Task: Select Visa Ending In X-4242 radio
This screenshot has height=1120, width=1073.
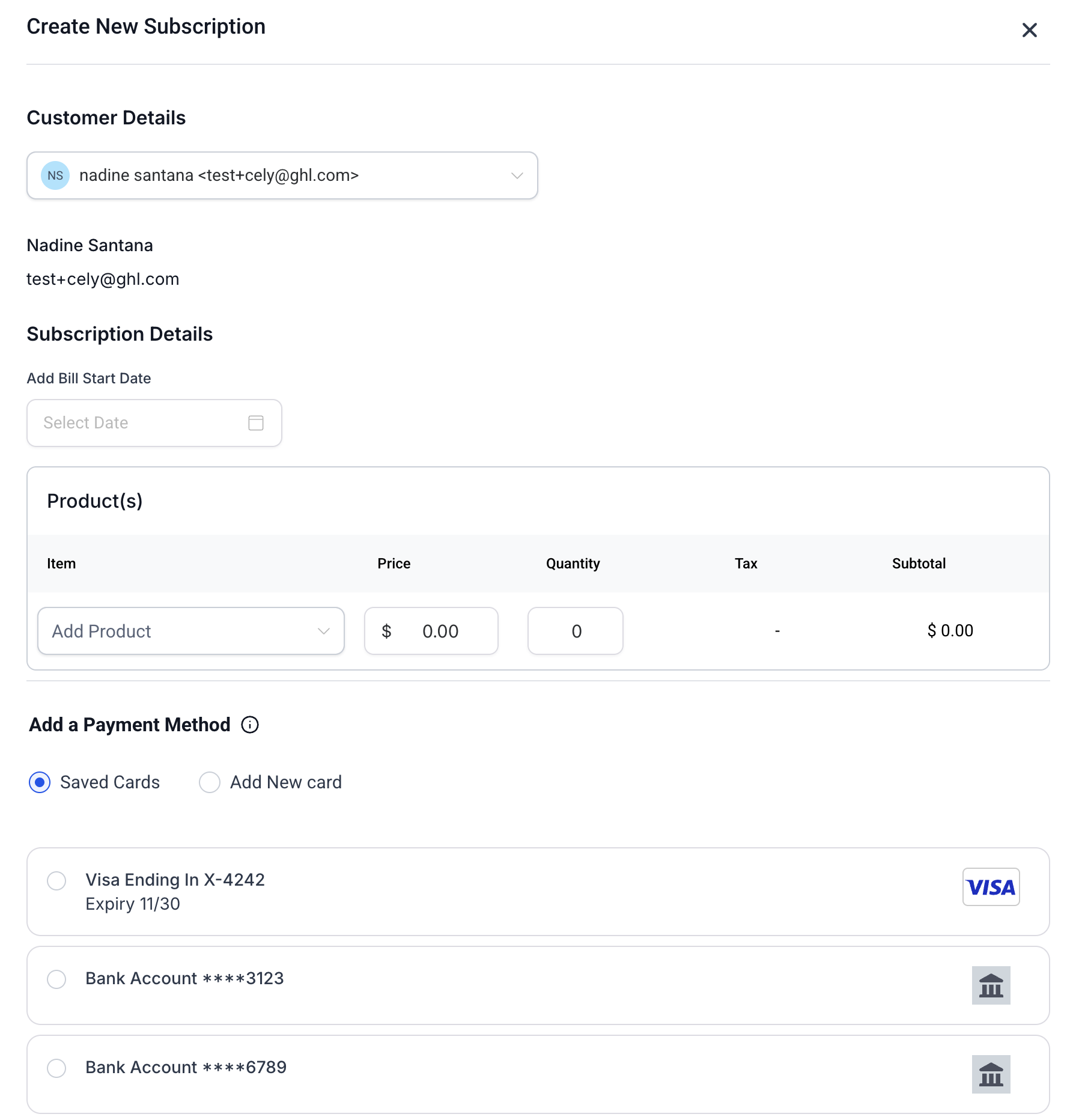Action: (56, 881)
